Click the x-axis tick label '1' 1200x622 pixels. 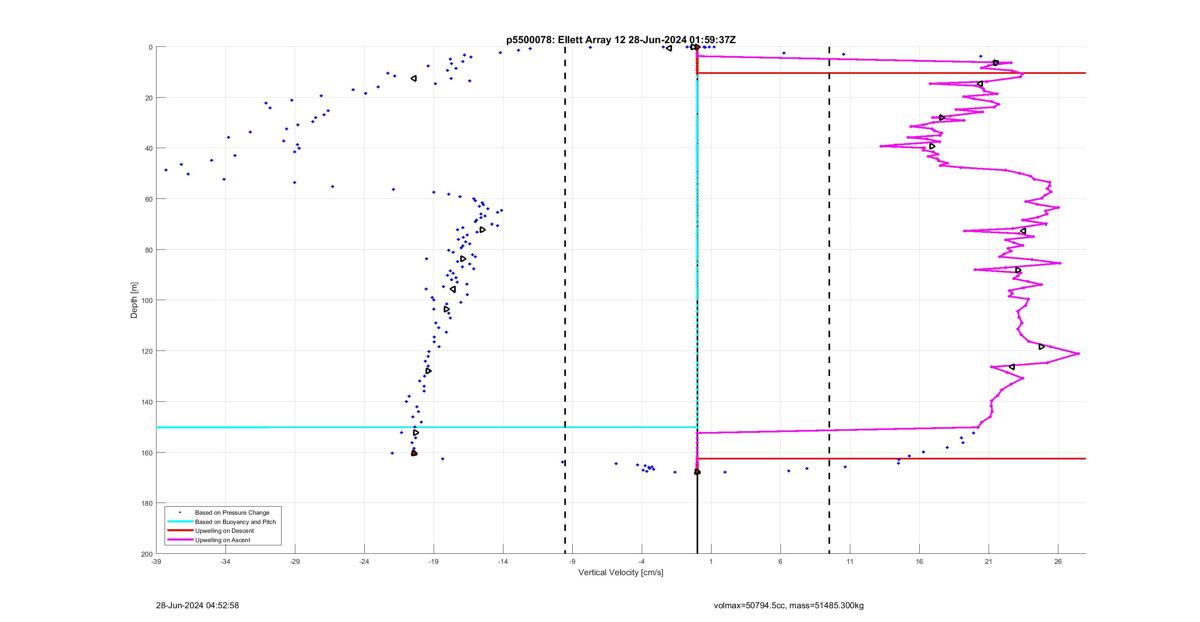pyautogui.click(x=711, y=562)
